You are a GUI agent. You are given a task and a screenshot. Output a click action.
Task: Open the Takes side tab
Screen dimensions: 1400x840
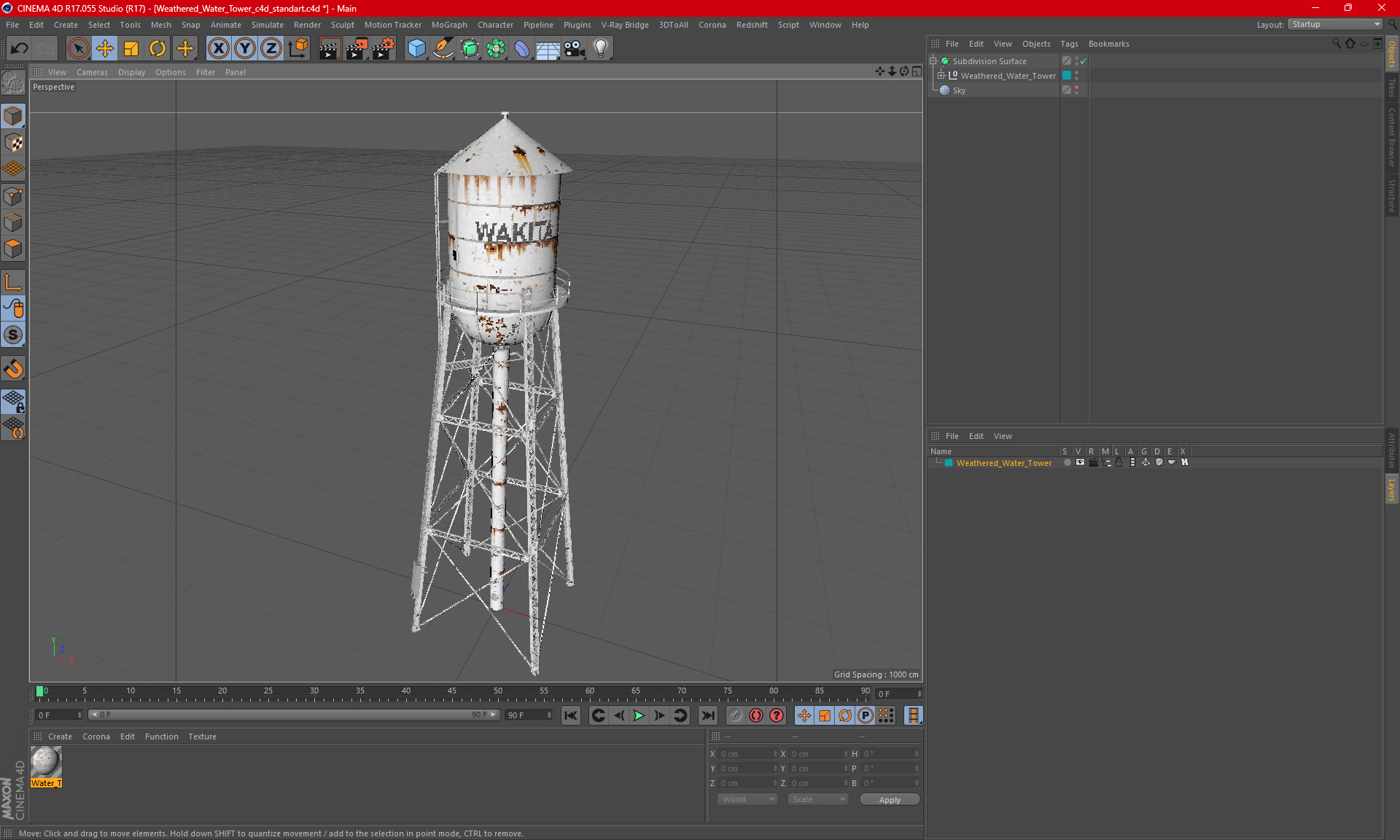(1391, 87)
